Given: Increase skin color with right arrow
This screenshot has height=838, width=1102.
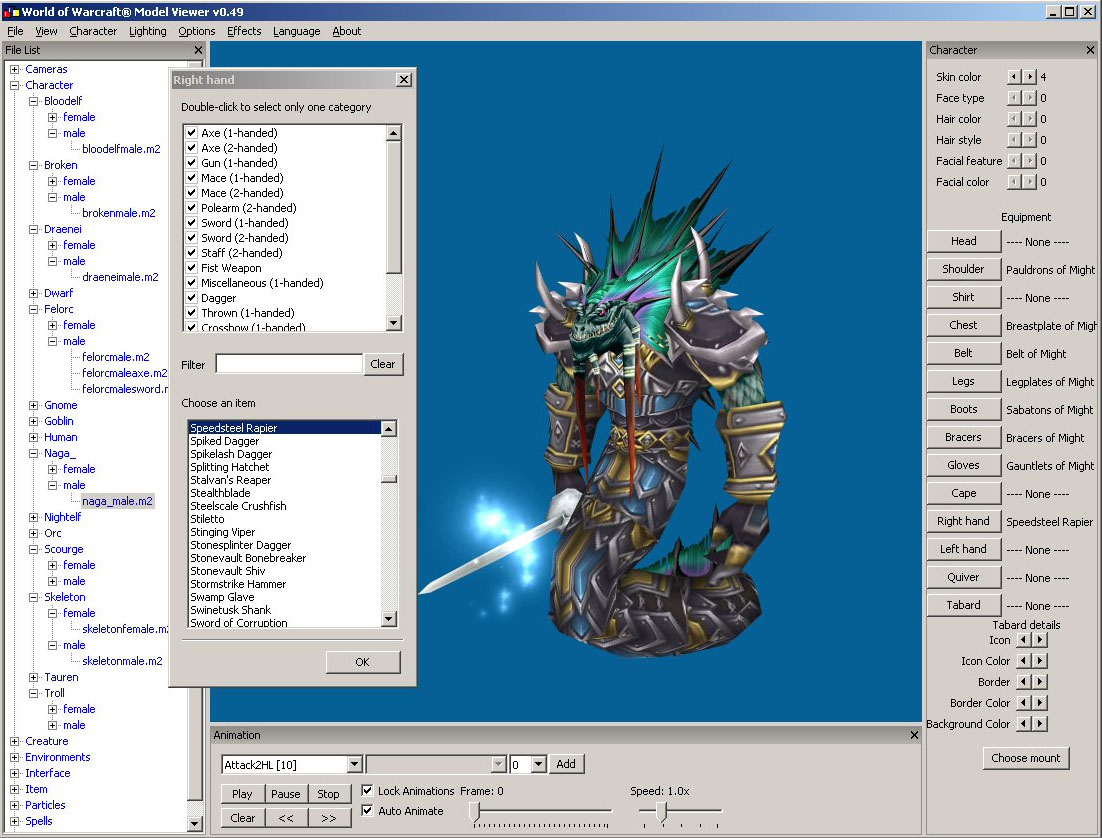Looking at the screenshot, I should click(x=1030, y=77).
